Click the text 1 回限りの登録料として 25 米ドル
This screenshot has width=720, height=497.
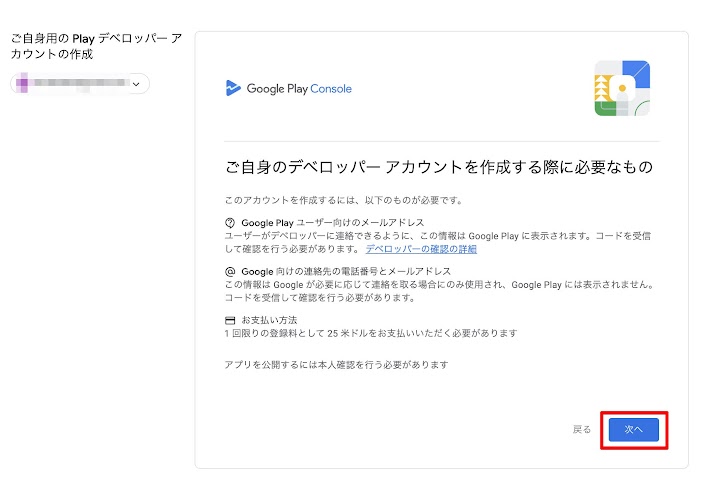297,333
